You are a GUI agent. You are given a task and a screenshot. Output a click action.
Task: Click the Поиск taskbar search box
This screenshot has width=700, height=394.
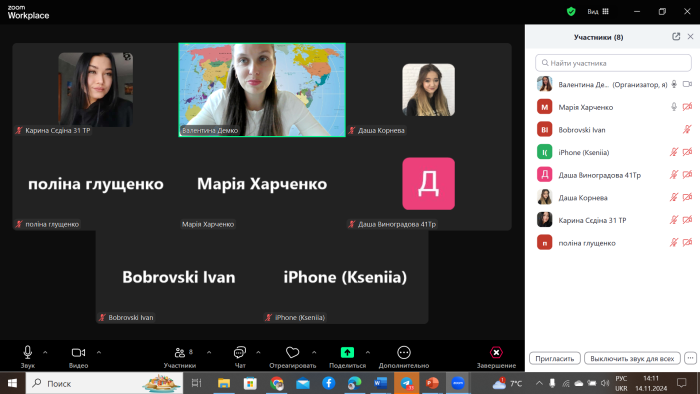click(104, 383)
